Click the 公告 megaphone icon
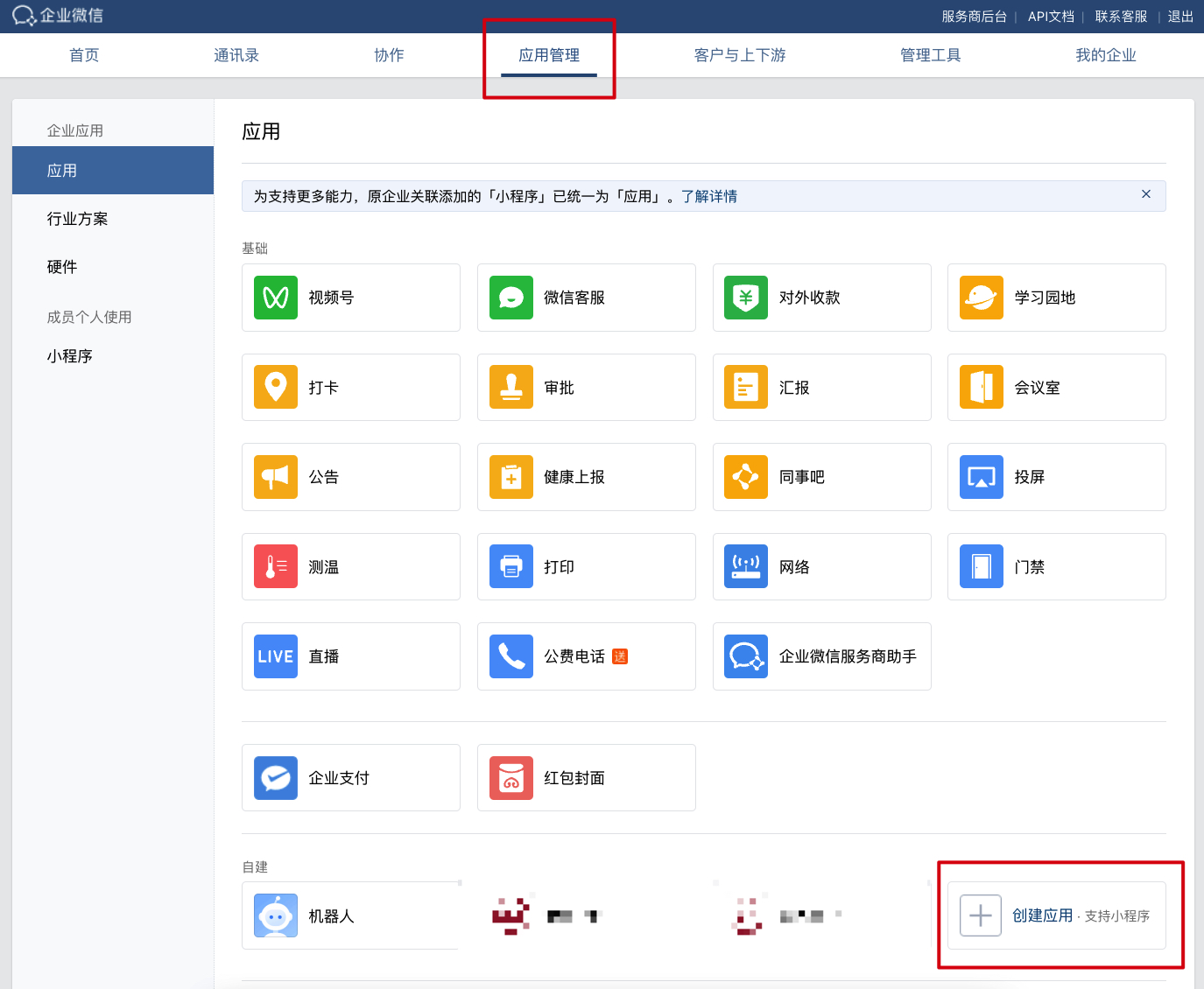The height and width of the screenshot is (989, 1204). pyautogui.click(x=276, y=477)
